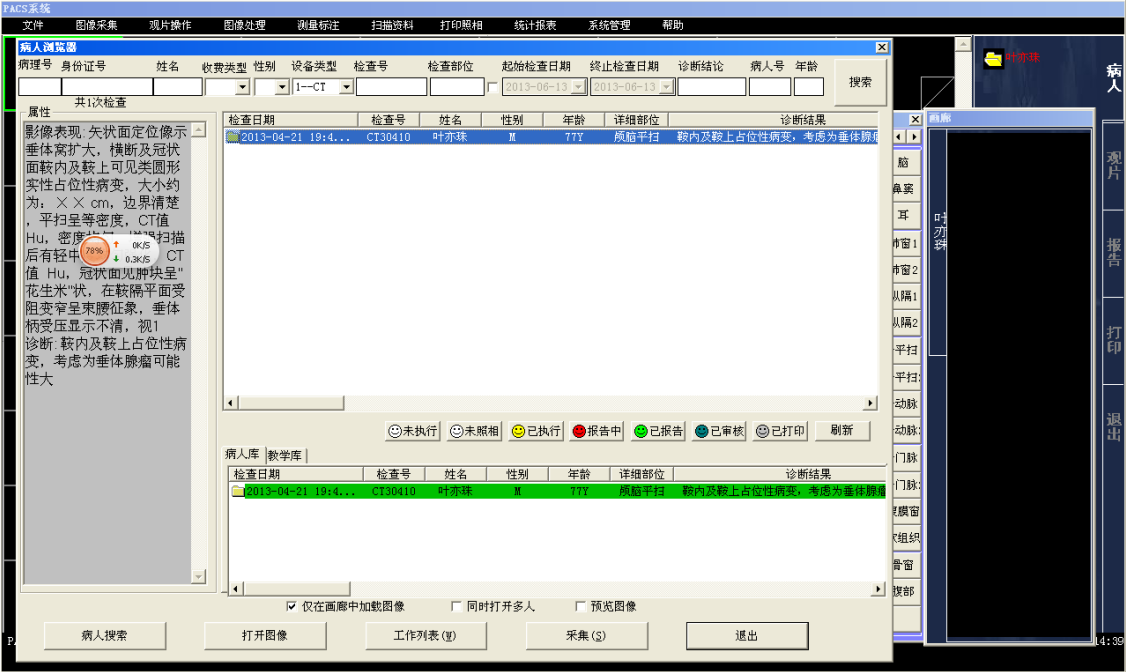This screenshot has width=1126, height=672.
Task: Click the horizontal scrollbar thumb of lower exam list
Action: pos(296,589)
